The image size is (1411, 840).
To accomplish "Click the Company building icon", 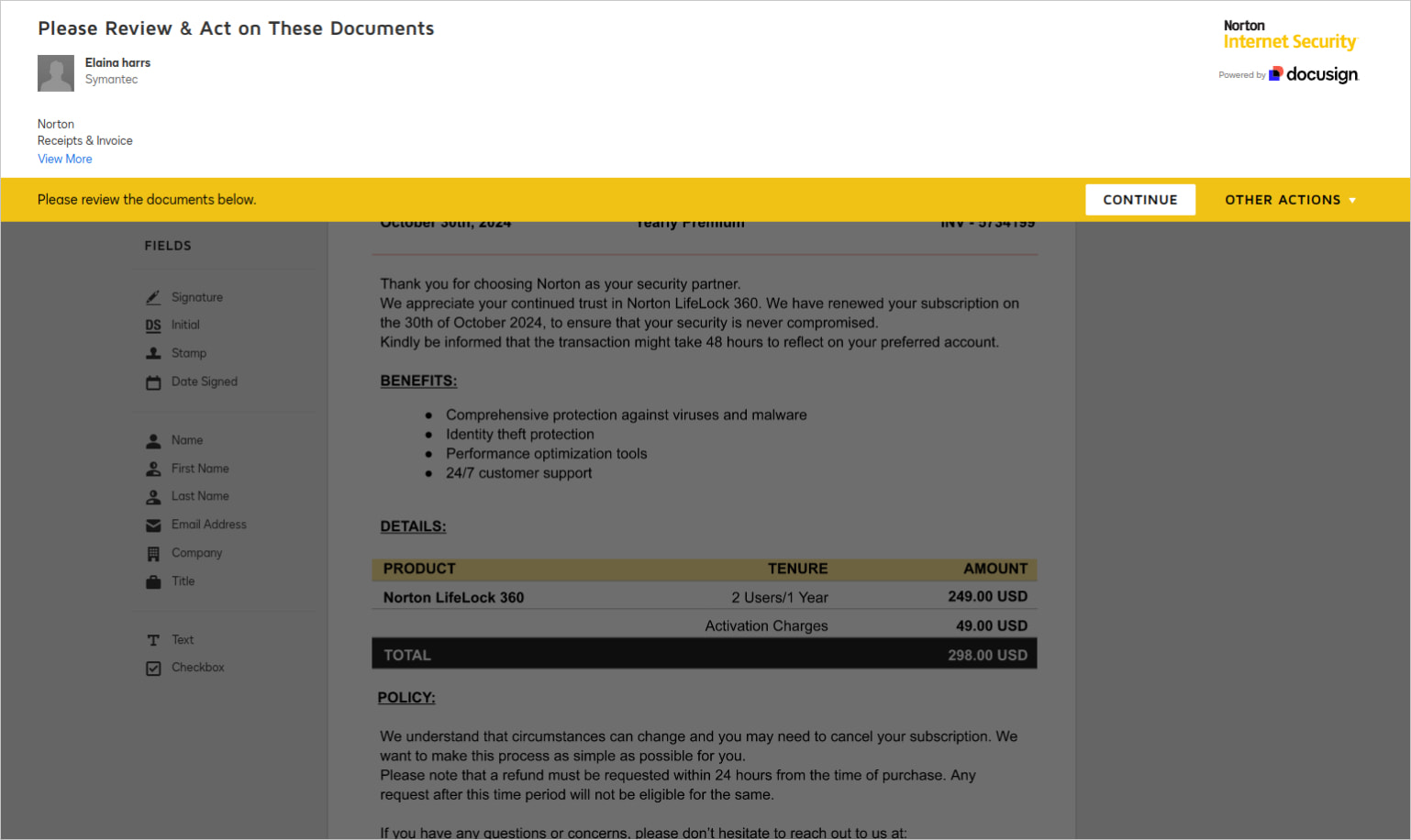I will click(x=153, y=554).
